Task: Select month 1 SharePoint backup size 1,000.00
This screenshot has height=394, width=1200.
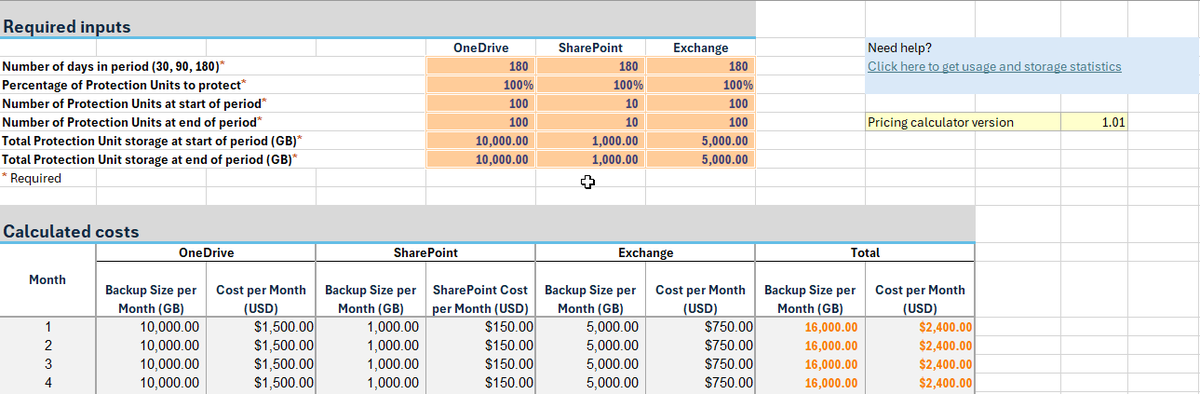Action: [372, 327]
